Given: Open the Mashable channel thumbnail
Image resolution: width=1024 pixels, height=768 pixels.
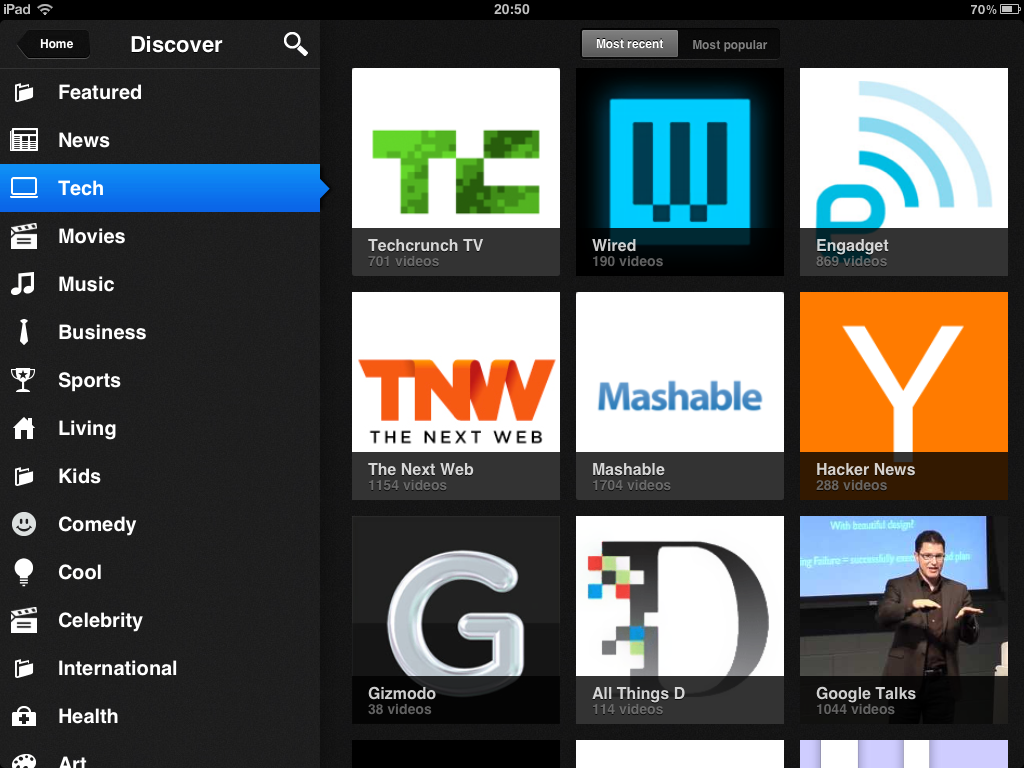Looking at the screenshot, I should point(680,396).
